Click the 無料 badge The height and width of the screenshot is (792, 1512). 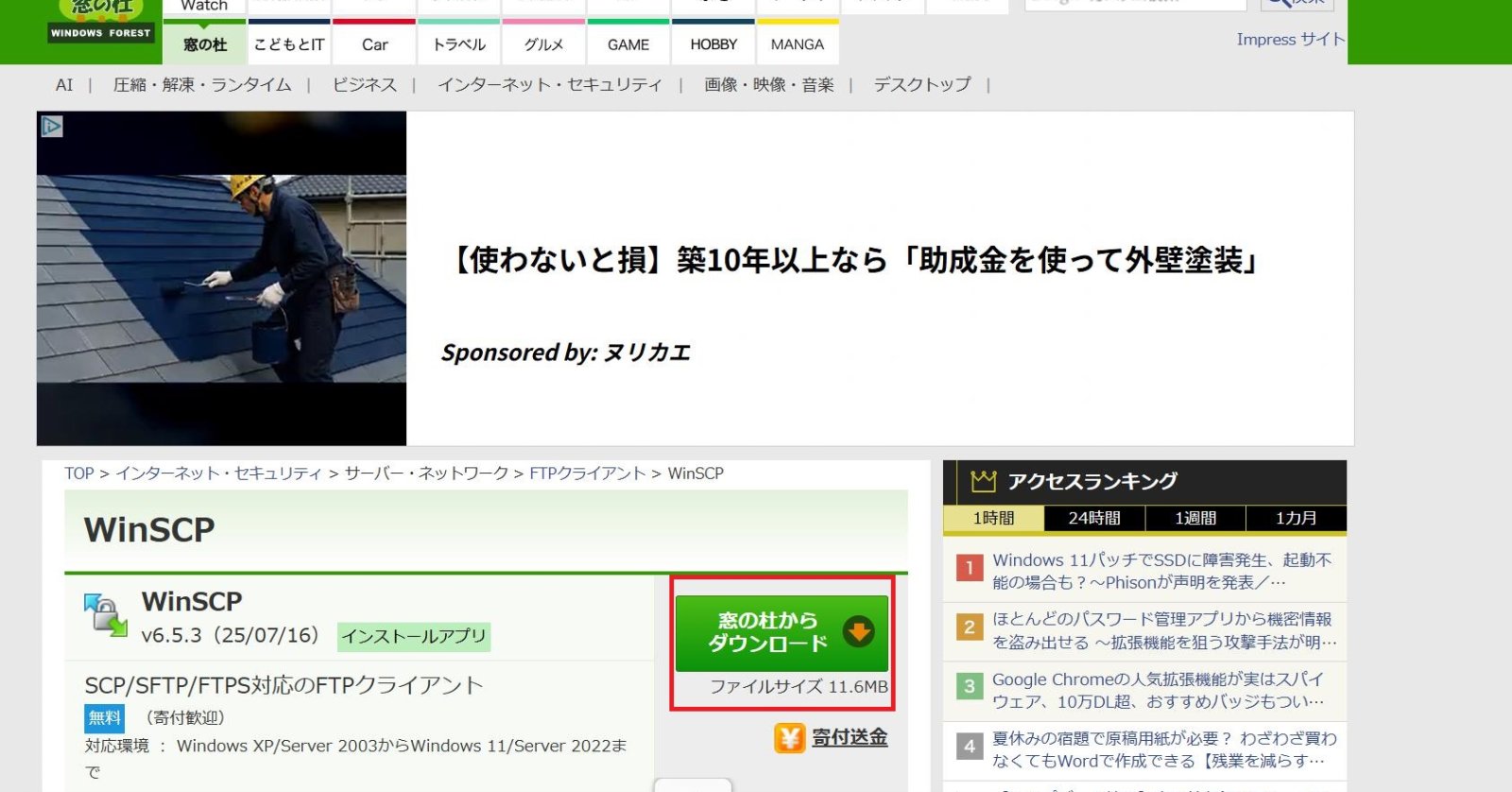pos(104,718)
